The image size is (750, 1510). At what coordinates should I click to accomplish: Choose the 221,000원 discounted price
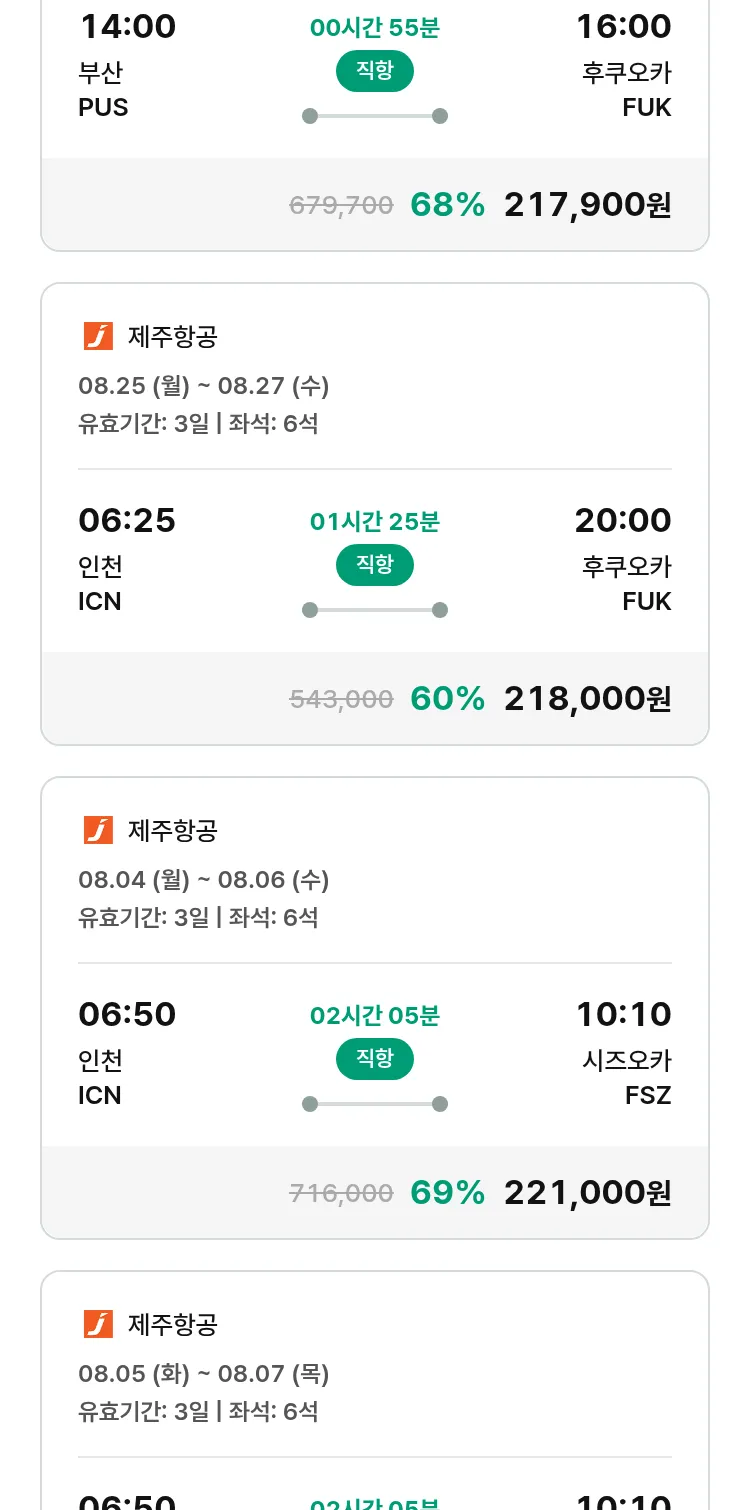click(x=587, y=1193)
